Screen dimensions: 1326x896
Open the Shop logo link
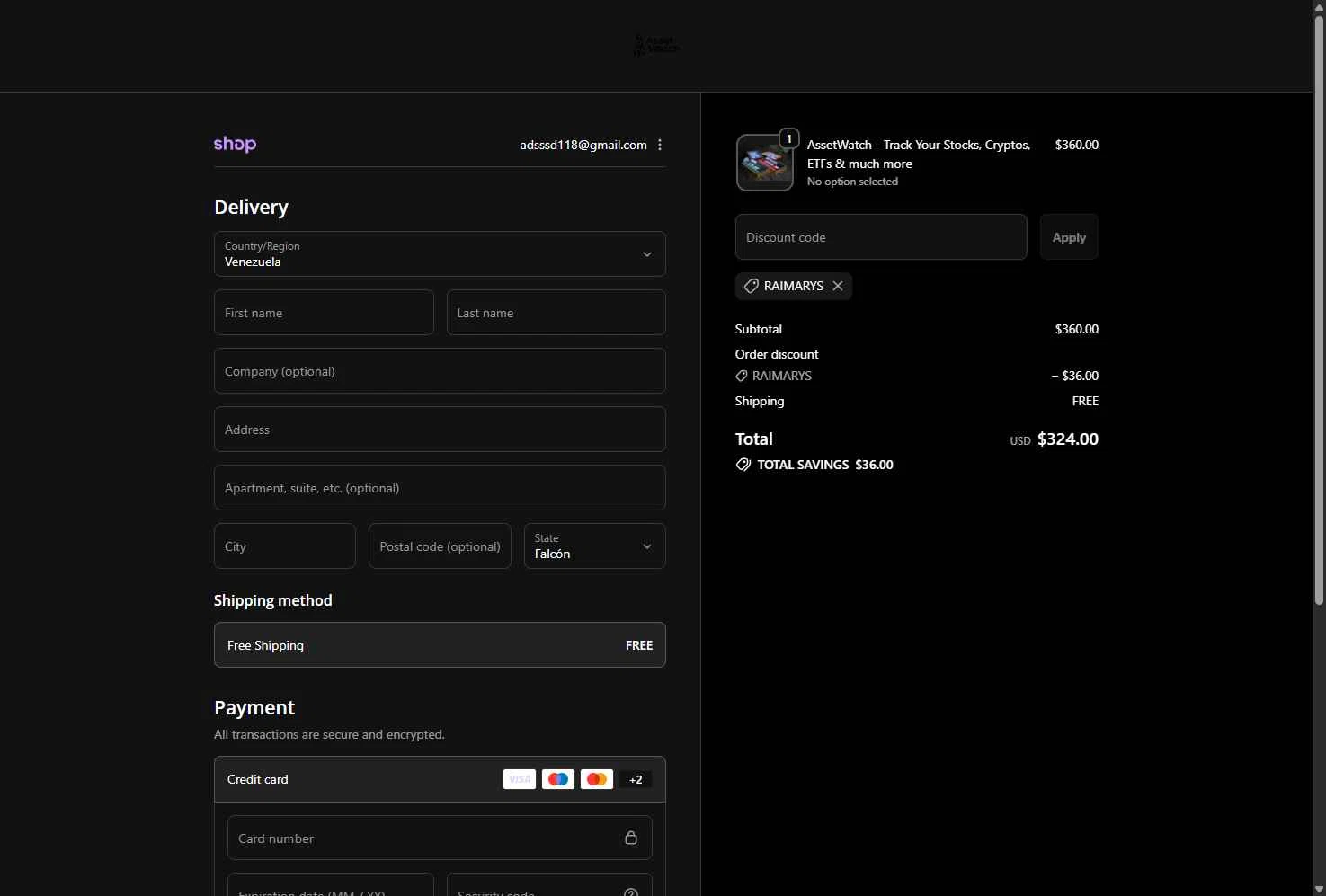pyautogui.click(x=235, y=144)
